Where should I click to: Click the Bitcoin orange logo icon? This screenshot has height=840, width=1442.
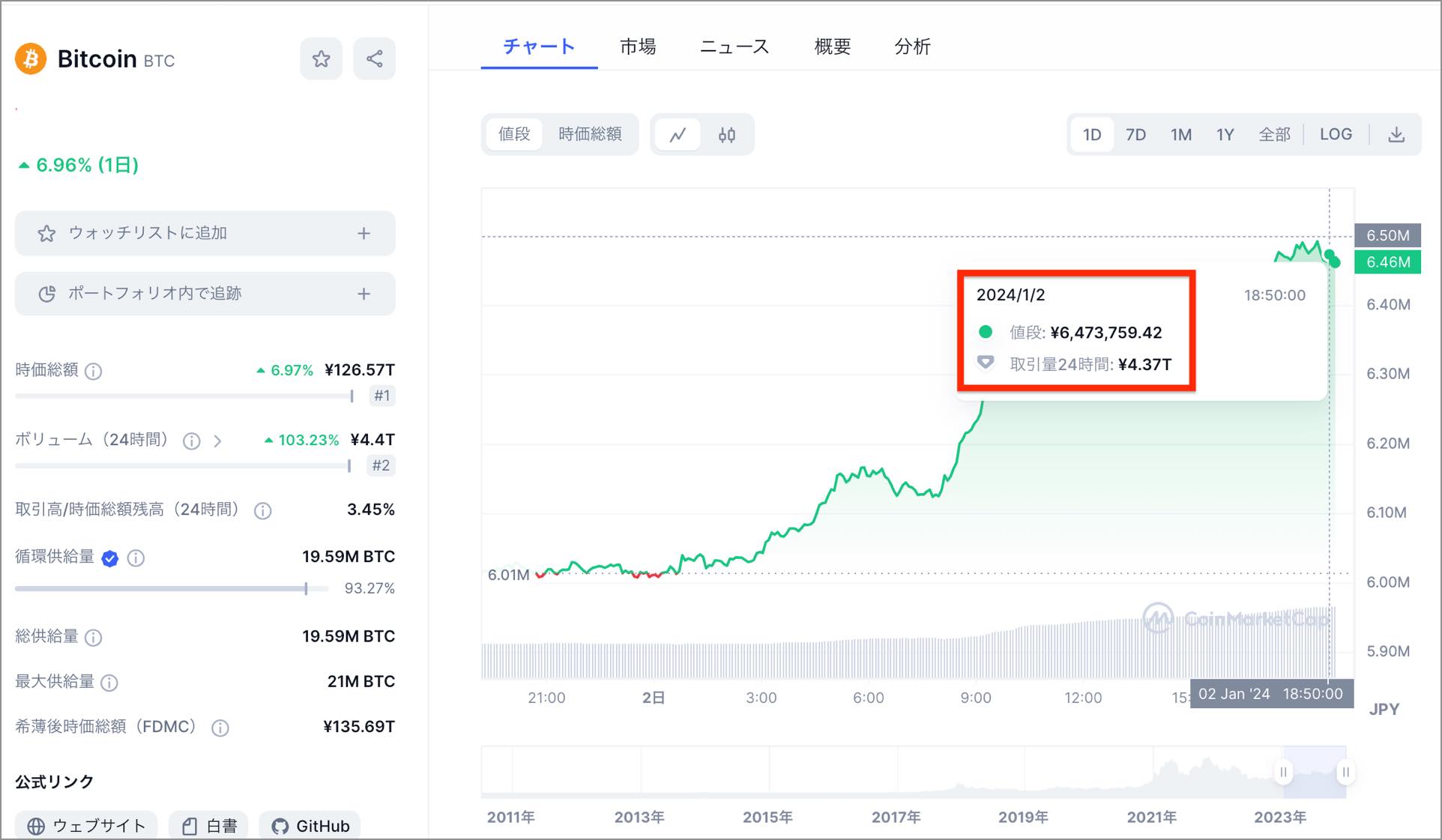[x=31, y=58]
